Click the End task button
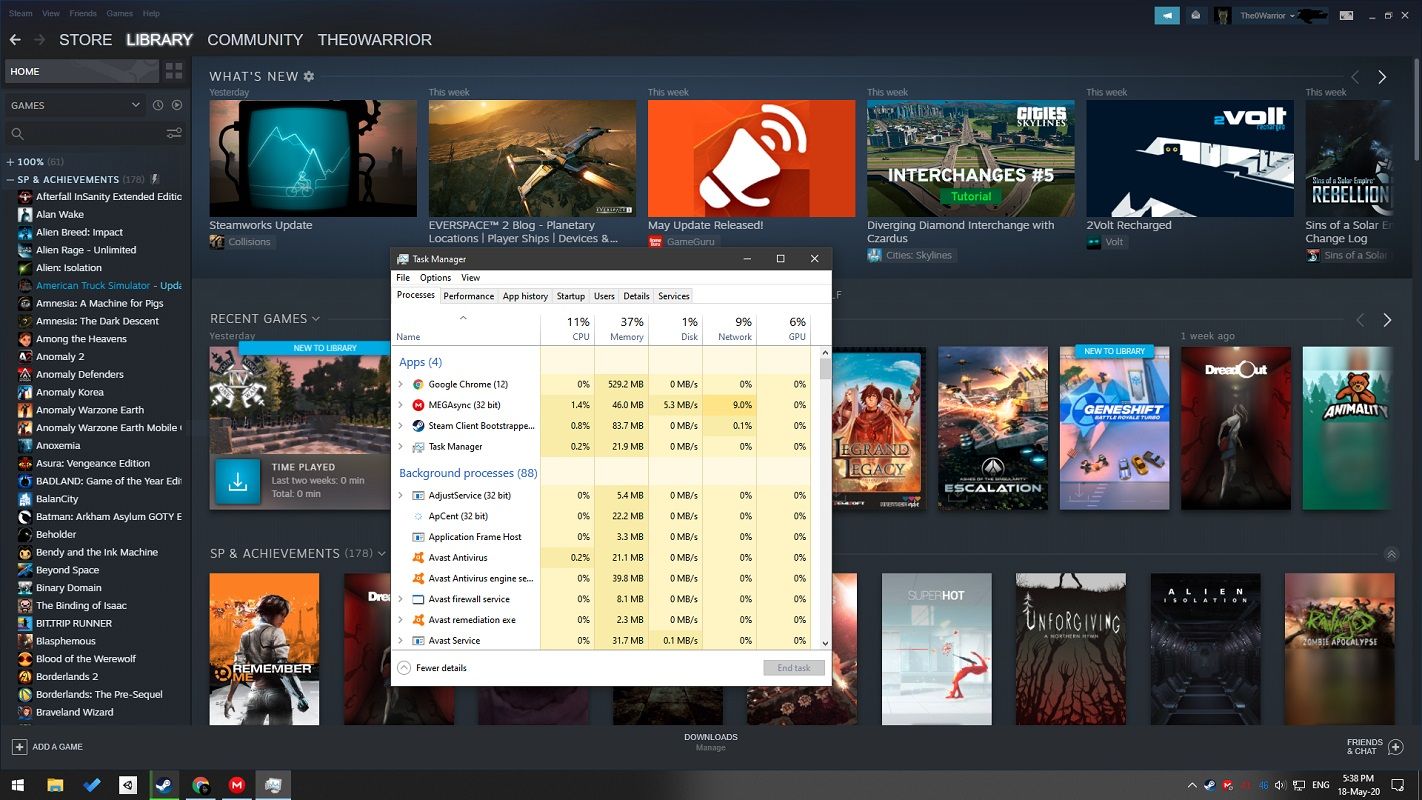Image resolution: width=1422 pixels, height=800 pixels. (x=794, y=668)
